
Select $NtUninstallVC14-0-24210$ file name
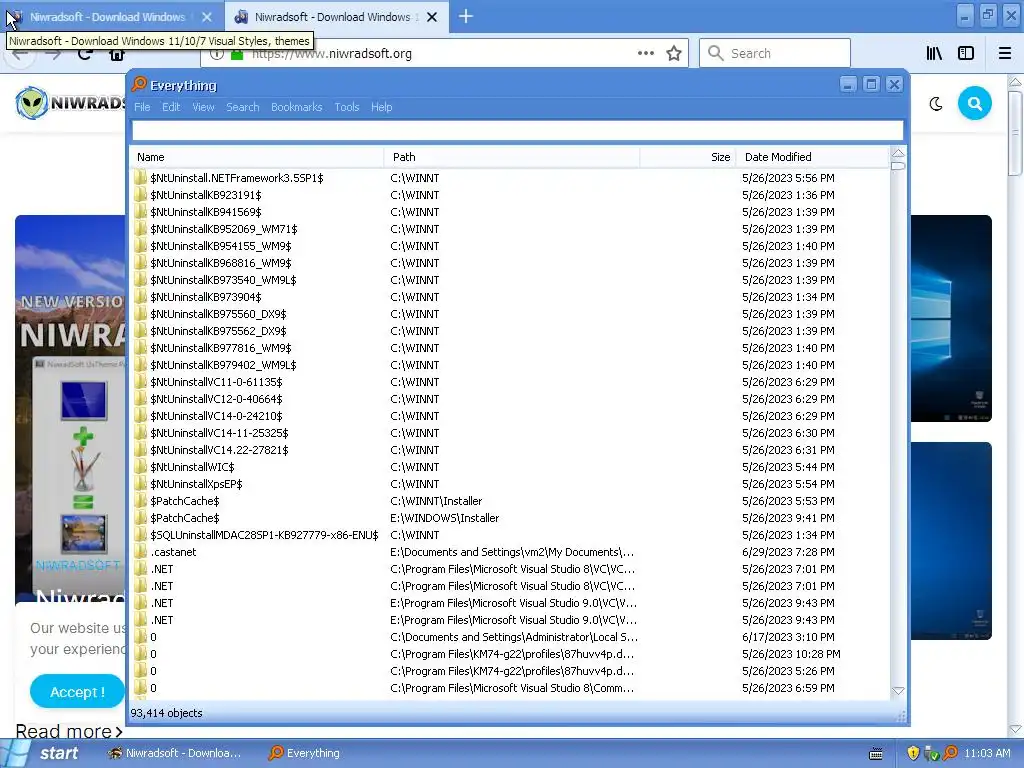point(216,415)
